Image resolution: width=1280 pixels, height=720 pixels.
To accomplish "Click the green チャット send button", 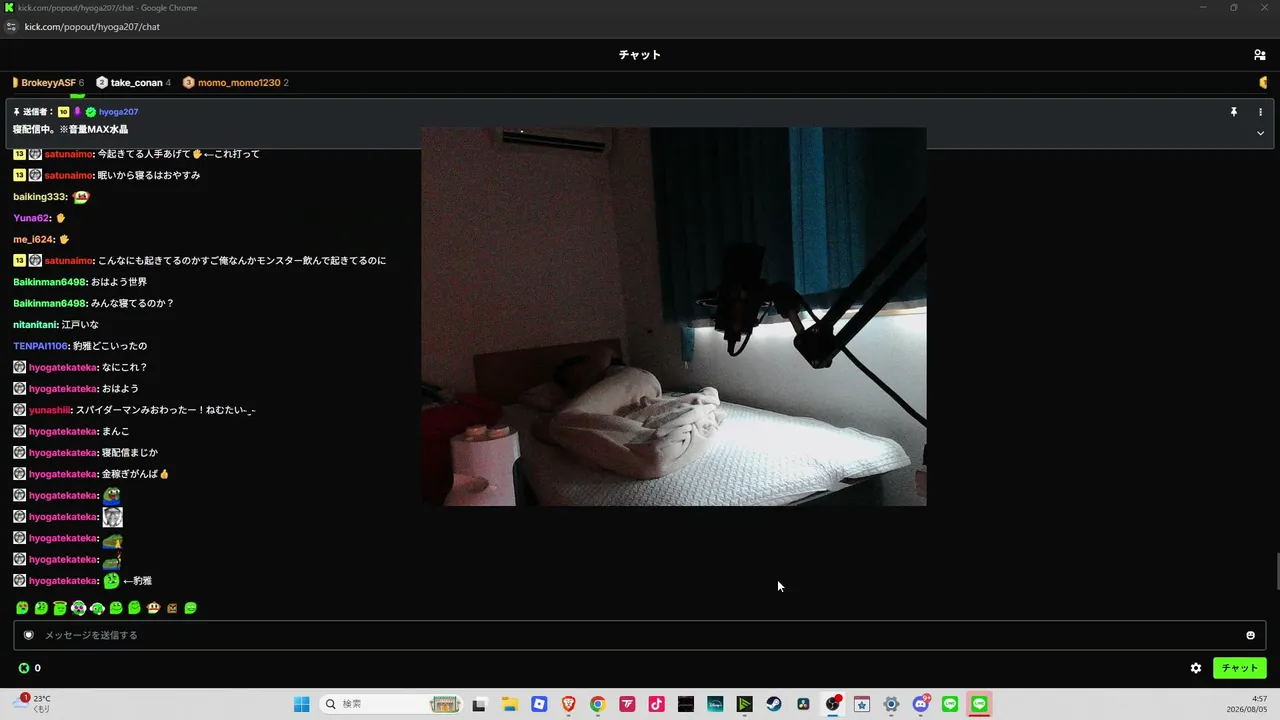I will [x=1239, y=668].
